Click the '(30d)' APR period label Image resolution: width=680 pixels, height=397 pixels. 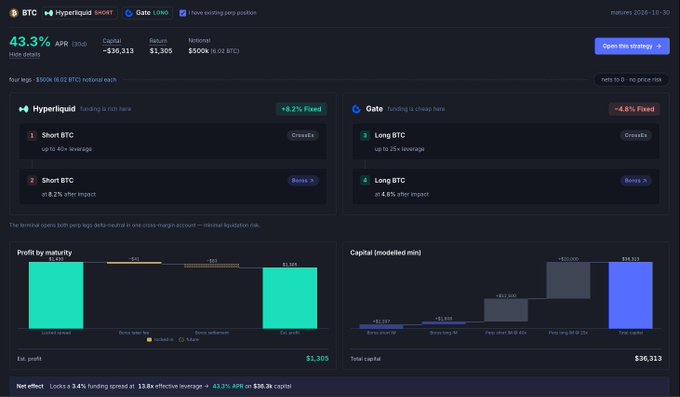[79, 44]
